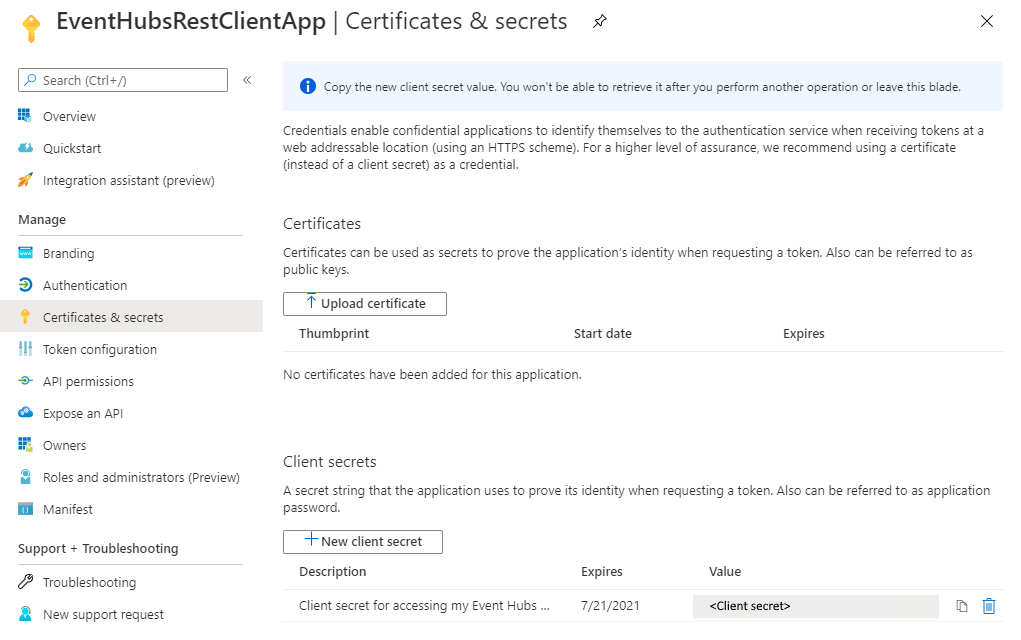Pin the Certificates & secrets blade
Screen dimensions: 1021x640
pos(600,21)
